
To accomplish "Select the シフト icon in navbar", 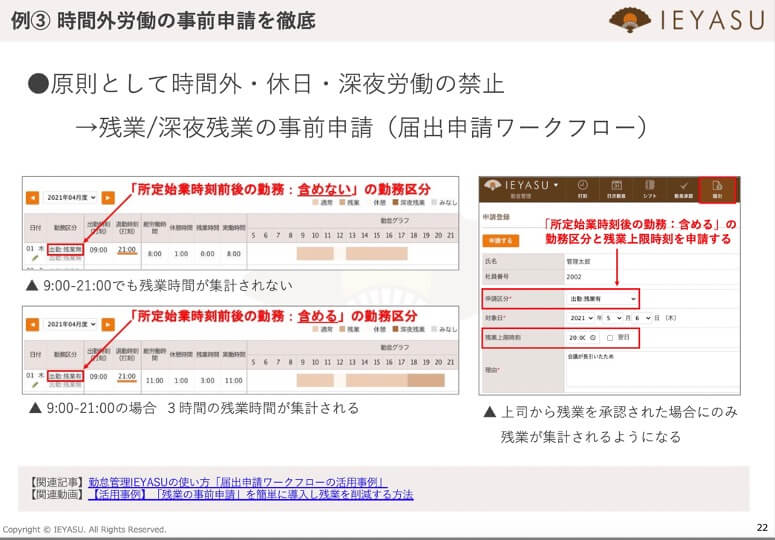I will click(x=650, y=188).
